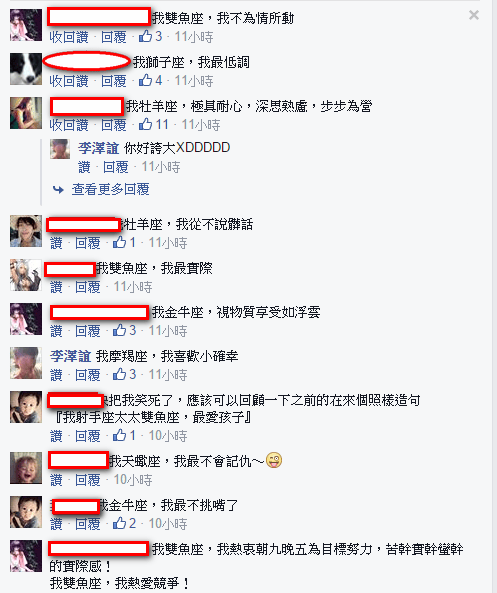The height and width of the screenshot is (593, 497).
Task: Like the 金牛座視物質享受如浮雲 comment
Action: (56, 331)
